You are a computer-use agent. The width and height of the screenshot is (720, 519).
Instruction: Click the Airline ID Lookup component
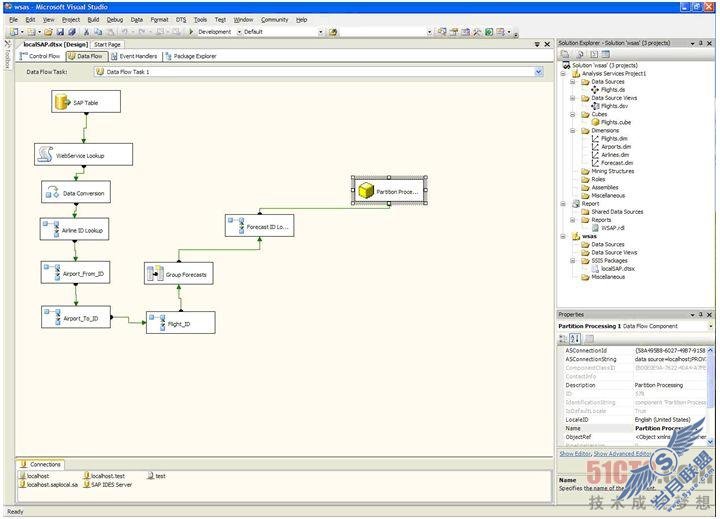(x=74, y=229)
